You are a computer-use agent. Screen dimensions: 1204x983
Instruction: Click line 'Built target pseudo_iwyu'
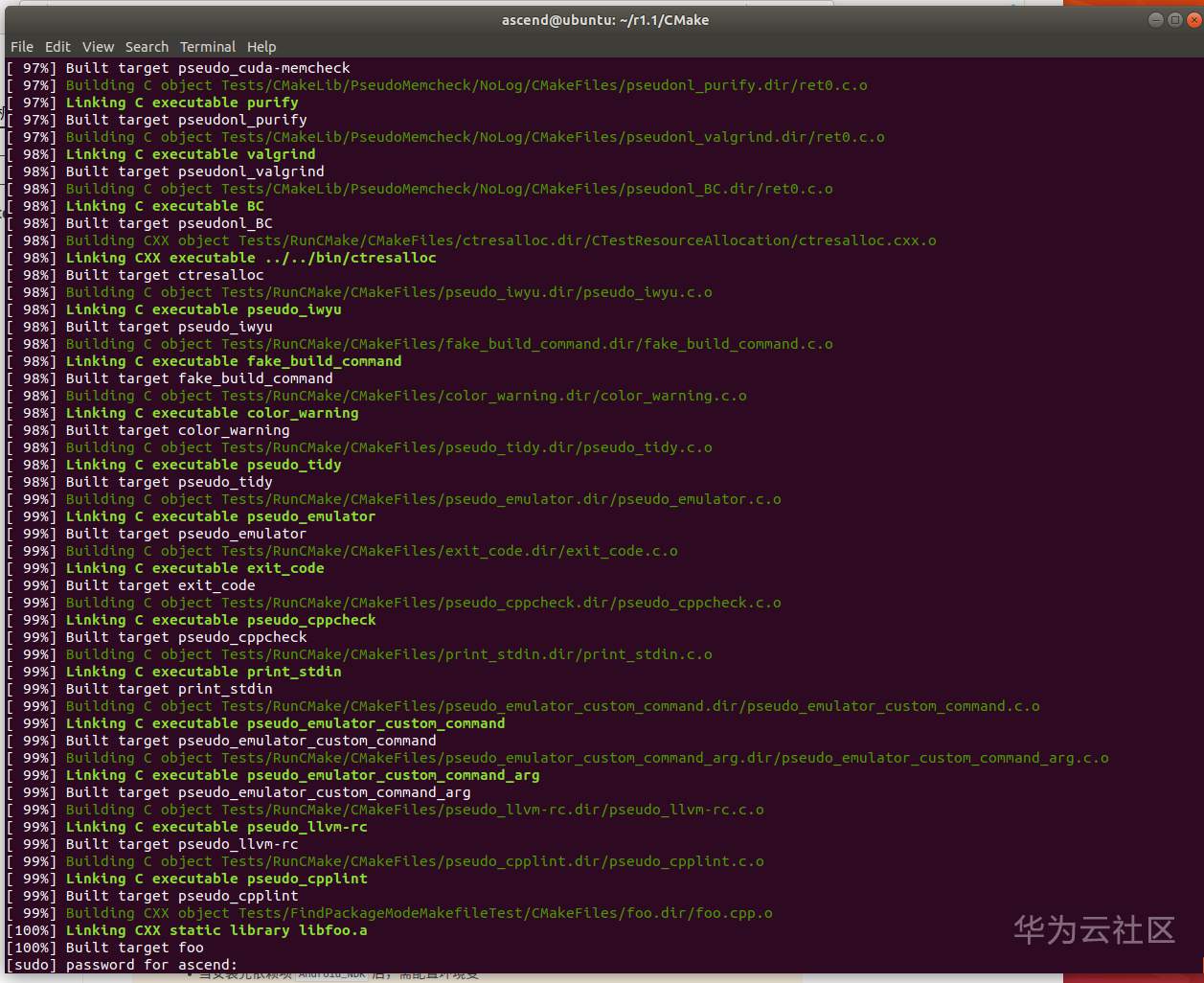pyautogui.click(x=139, y=327)
